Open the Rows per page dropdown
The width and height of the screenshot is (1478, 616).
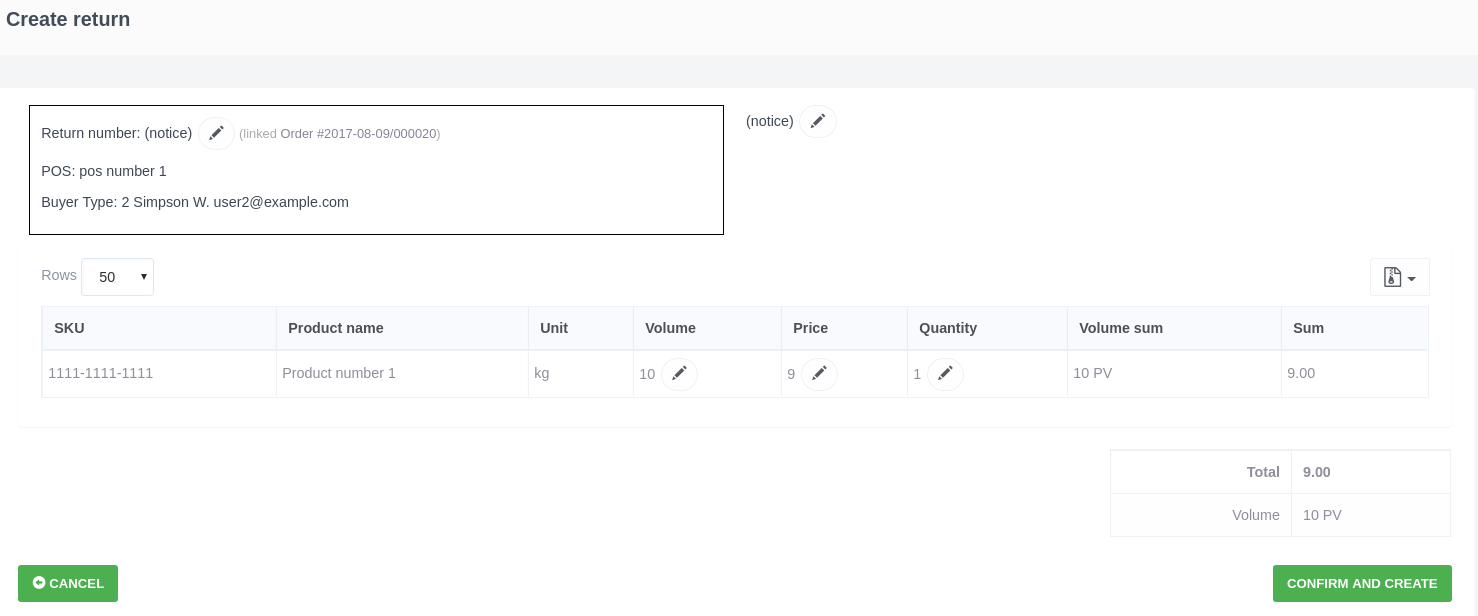point(117,277)
